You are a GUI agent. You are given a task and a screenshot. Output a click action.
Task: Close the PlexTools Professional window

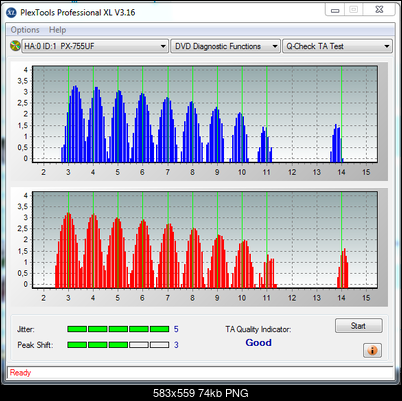[x=380, y=10]
